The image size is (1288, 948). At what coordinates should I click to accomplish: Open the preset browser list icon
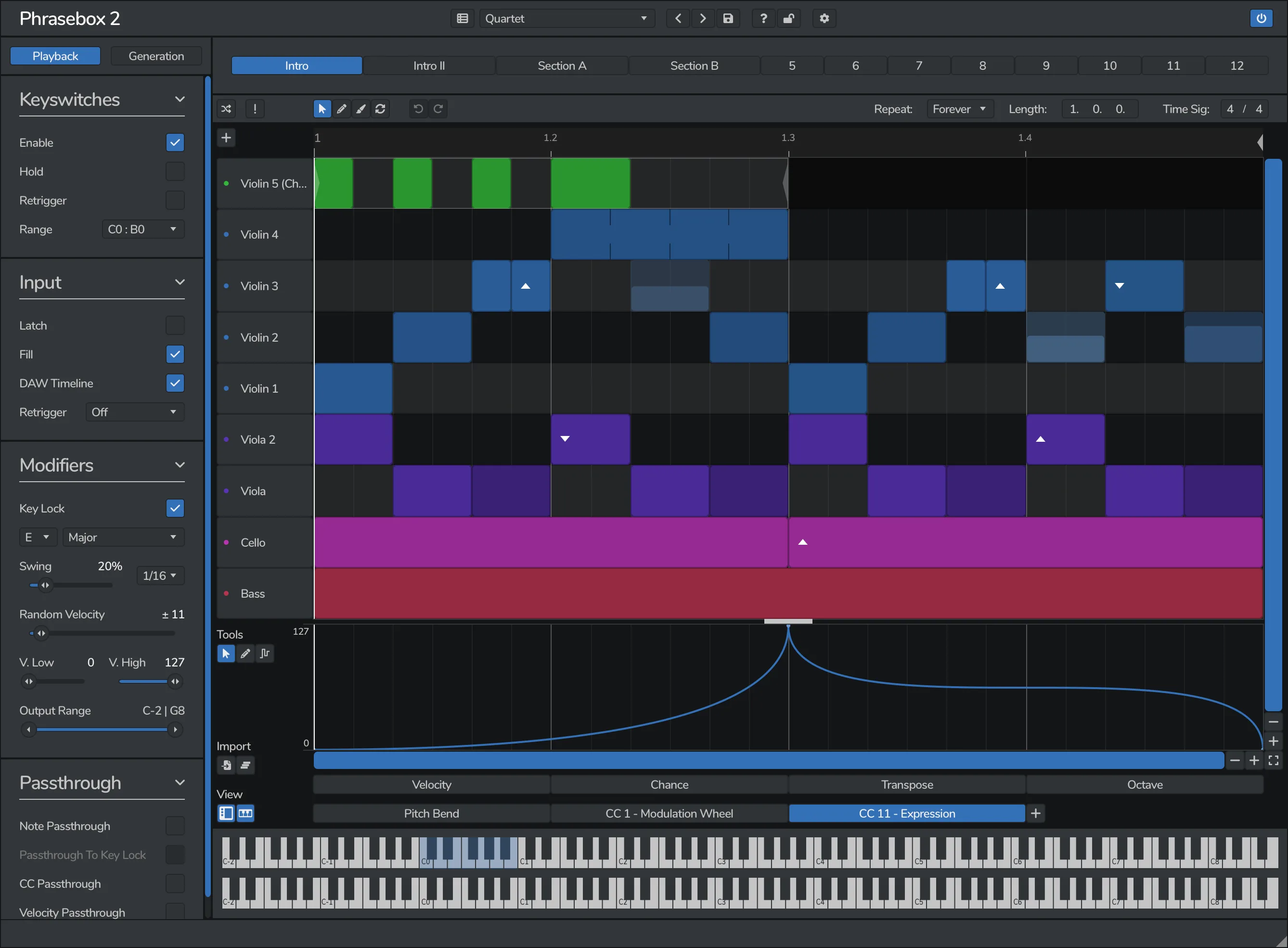click(x=462, y=18)
